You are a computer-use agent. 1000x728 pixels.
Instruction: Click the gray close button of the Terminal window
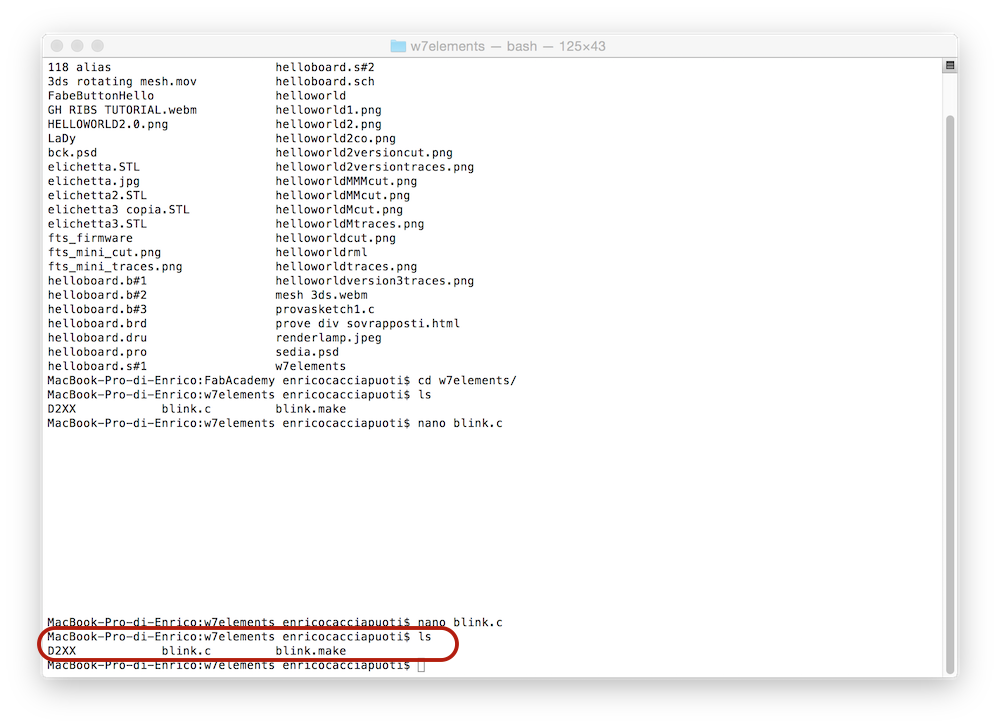tap(57, 46)
